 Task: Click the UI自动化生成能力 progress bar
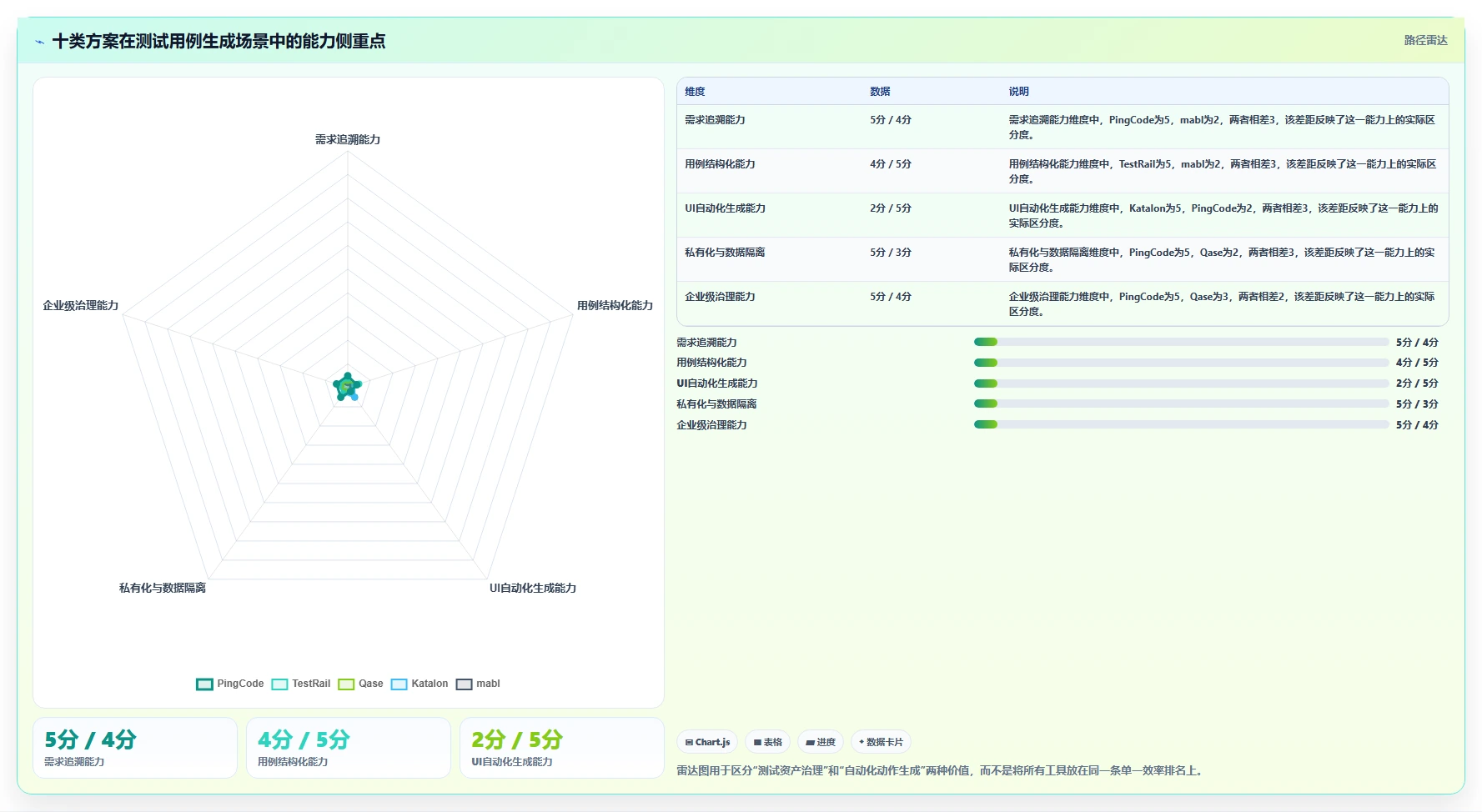(x=1182, y=383)
